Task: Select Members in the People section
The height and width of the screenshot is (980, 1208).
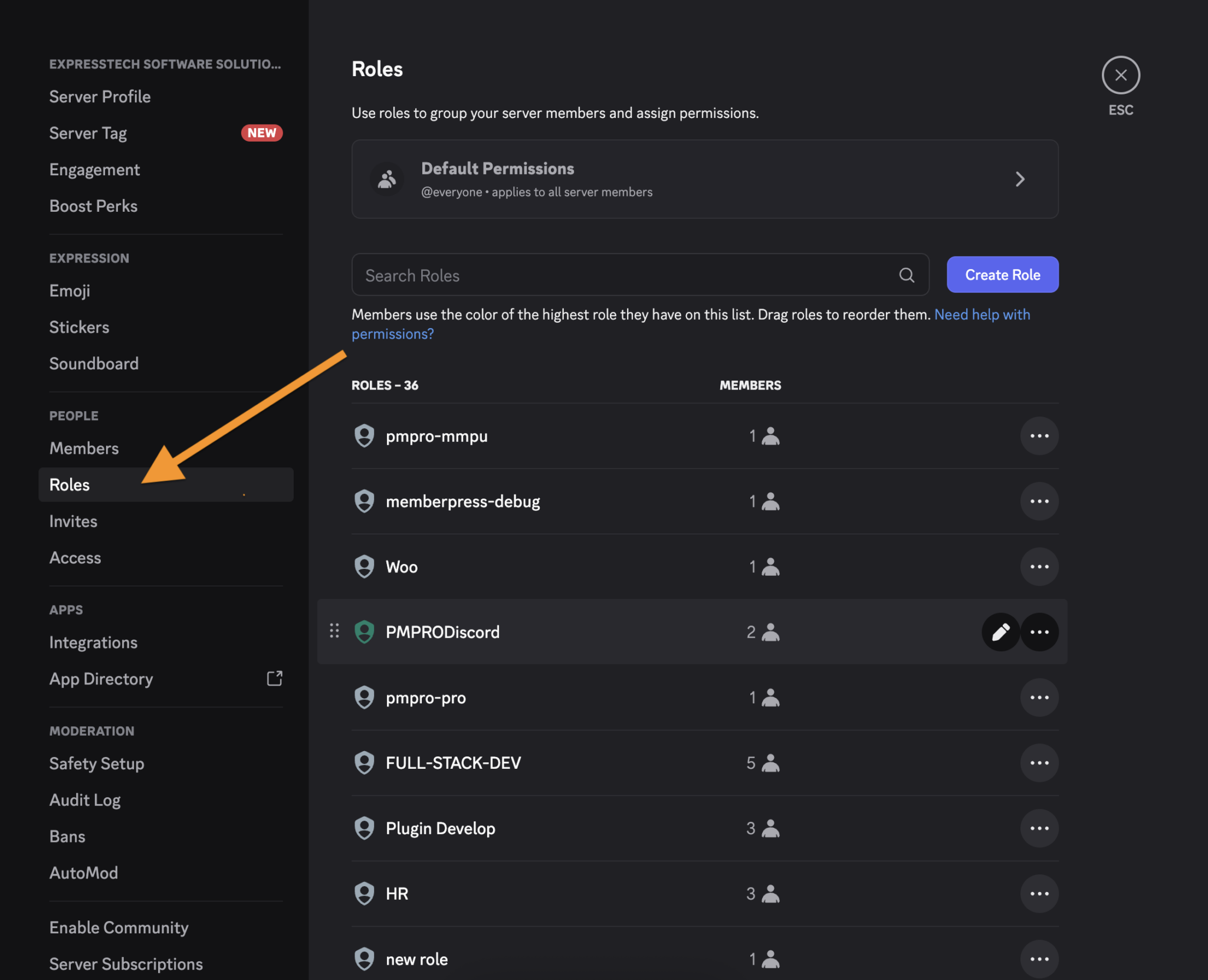Action: (84, 448)
